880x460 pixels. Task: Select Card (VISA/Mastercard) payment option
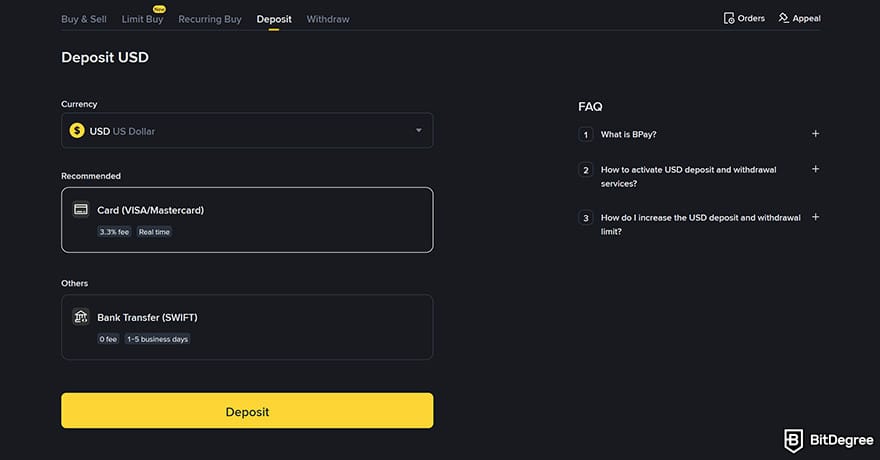(x=247, y=220)
